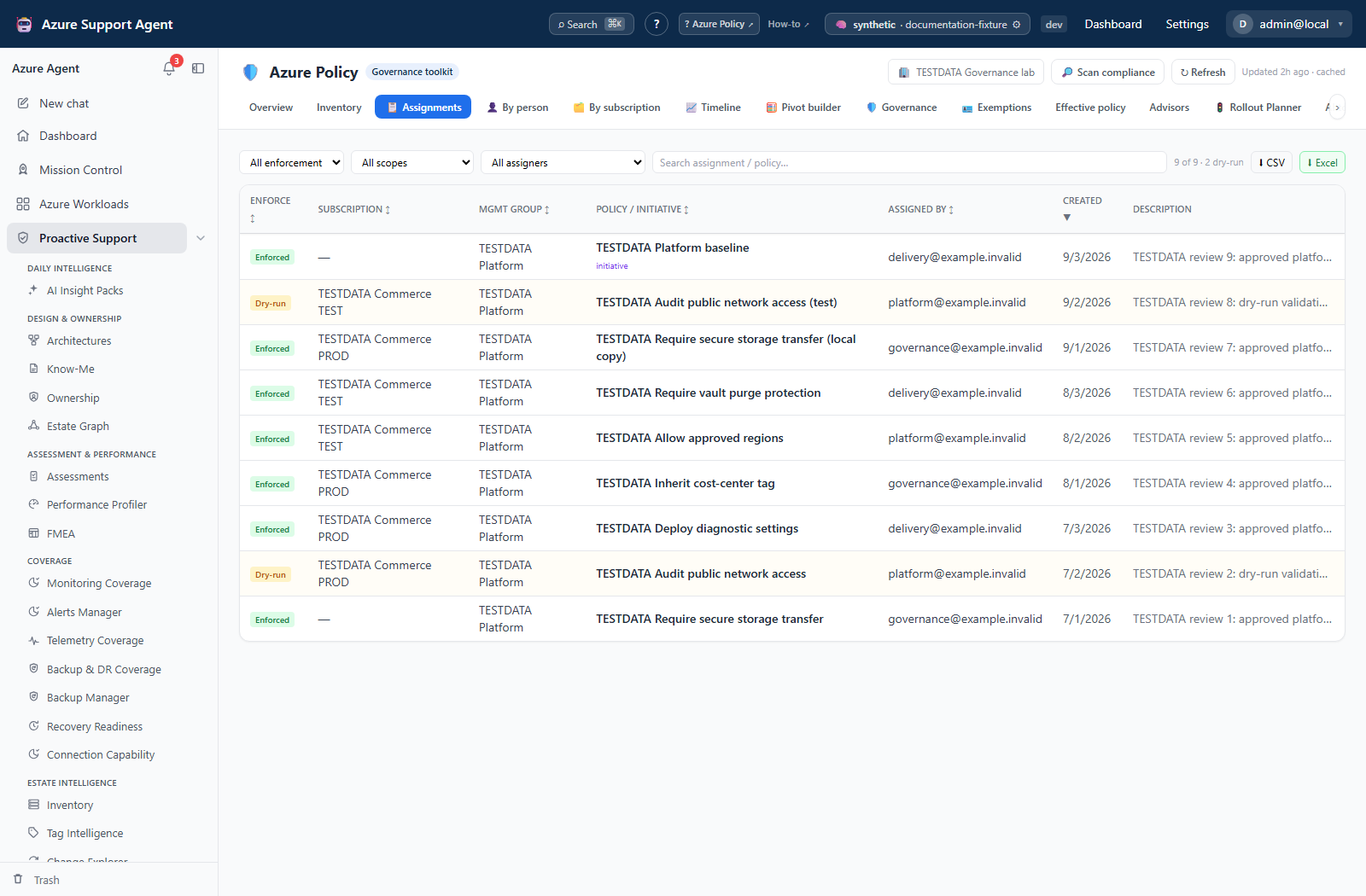Open AI Insight Packs sparkle icon
The height and width of the screenshot is (896, 1366).
[x=33, y=290]
